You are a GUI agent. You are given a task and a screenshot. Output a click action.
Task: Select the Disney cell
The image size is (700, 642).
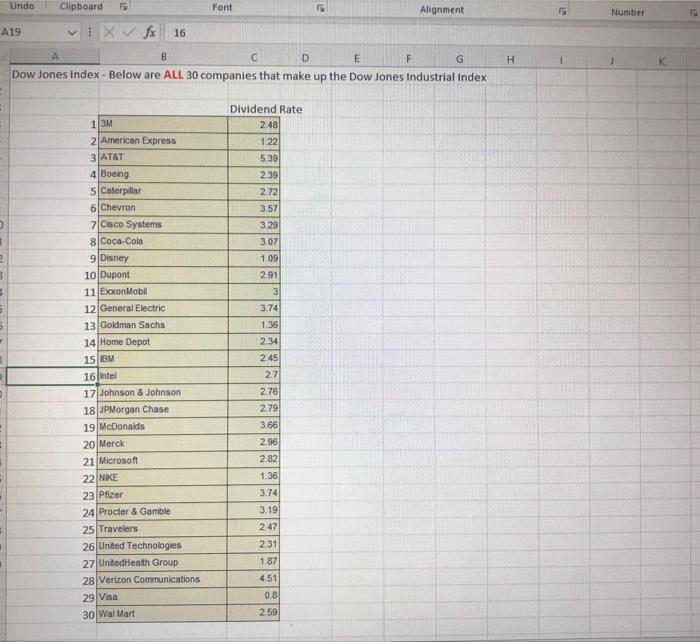(163, 258)
